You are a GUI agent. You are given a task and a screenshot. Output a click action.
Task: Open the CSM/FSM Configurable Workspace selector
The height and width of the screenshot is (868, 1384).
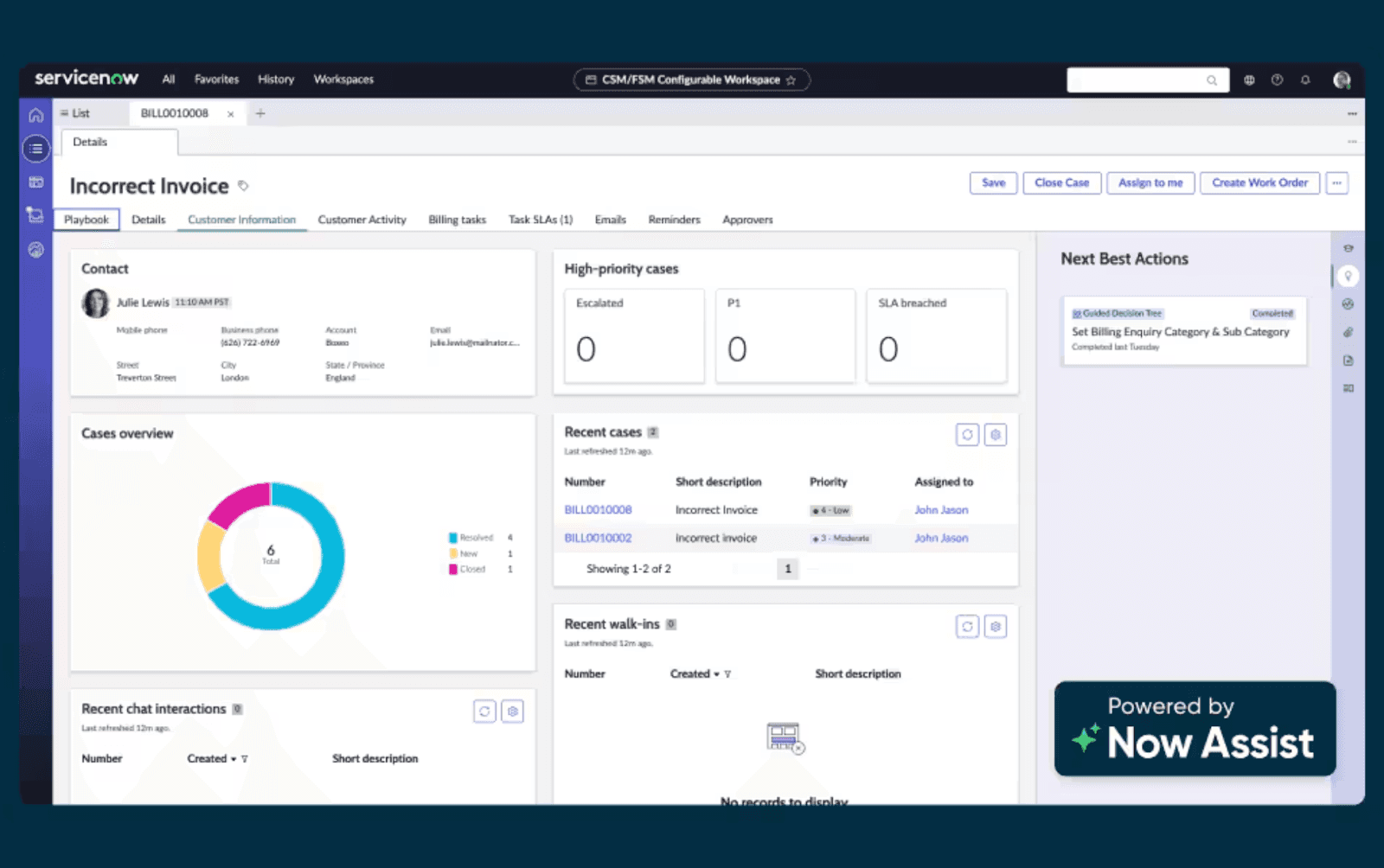pos(691,80)
